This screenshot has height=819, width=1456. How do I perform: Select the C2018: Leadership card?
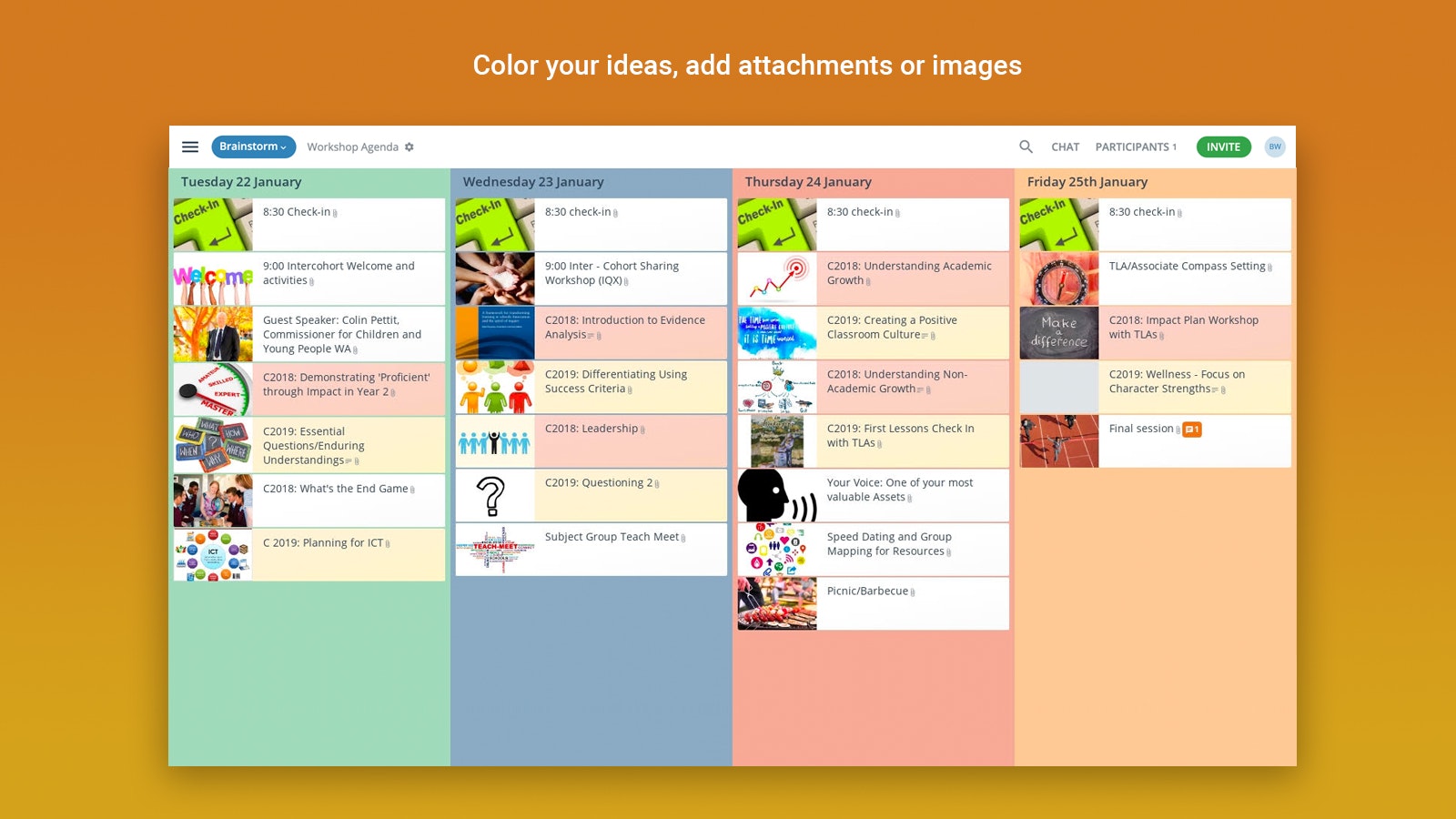point(631,441)
